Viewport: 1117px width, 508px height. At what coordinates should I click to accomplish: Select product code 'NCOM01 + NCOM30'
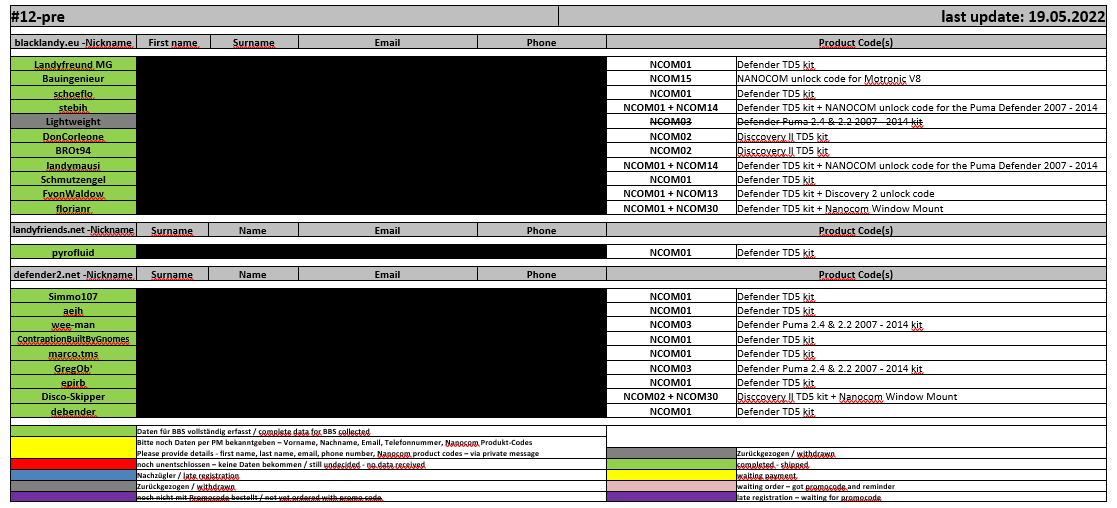[x=670, y=209]
